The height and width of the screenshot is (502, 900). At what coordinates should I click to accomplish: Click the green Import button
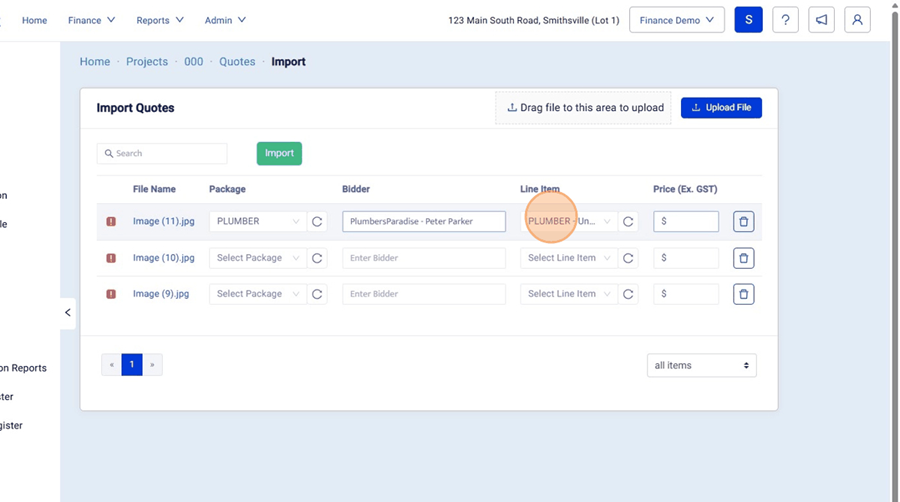click(279, 153)
